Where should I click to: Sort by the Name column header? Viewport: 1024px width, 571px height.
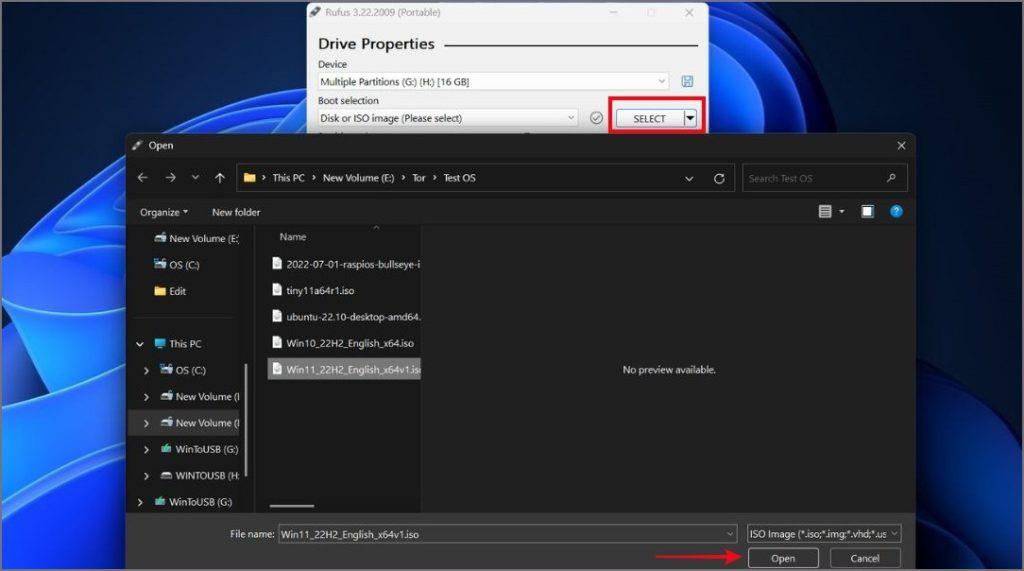[x=293, y=237]
